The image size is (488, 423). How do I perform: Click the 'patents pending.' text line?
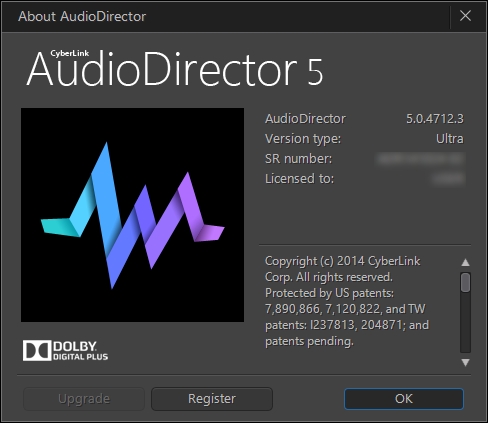pyautogui.click(x=309, y=341)
